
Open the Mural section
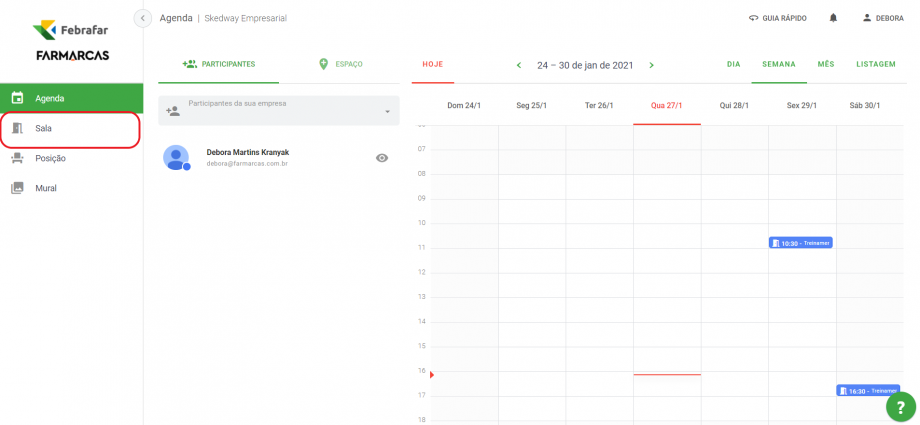(x=46, y=188)
